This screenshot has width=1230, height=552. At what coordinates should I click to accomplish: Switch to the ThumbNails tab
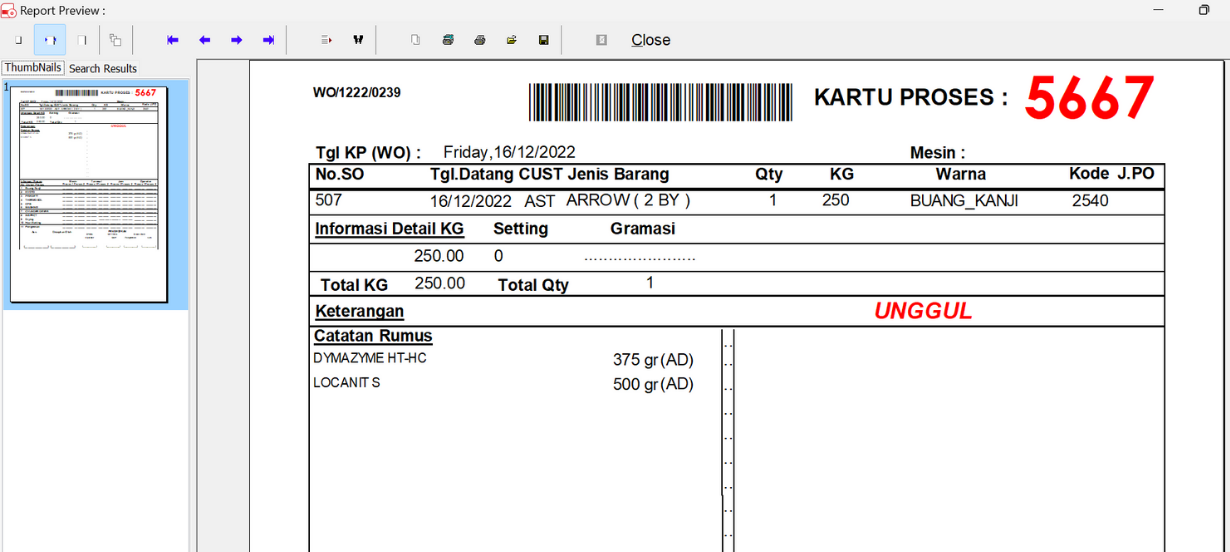(x=33, y=68)
